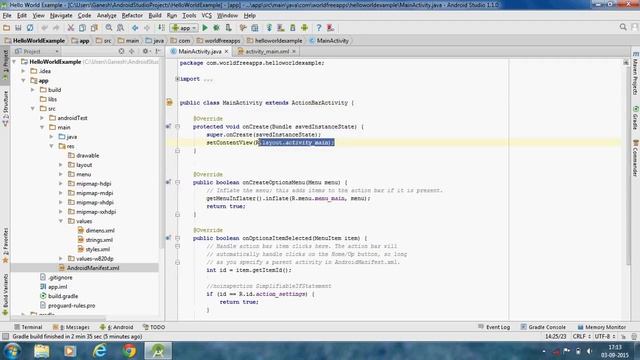Viewport: 640px width, 360px height.
Task: Click override gutter icon beside onCreateOptionsMenu
Action: [x=168, y=182]
